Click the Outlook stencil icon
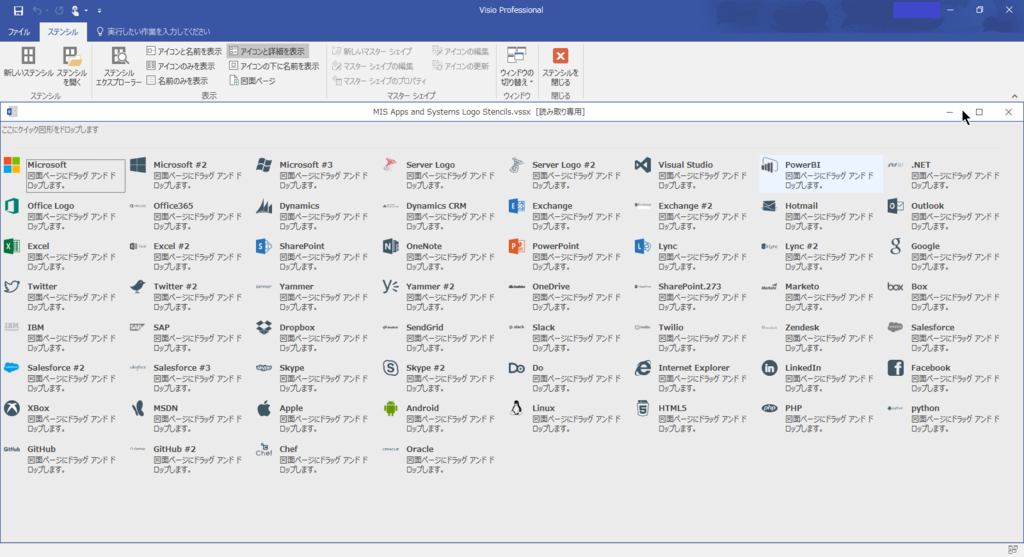The width and height of the screenshot is (1024, 557). (895, 206)
